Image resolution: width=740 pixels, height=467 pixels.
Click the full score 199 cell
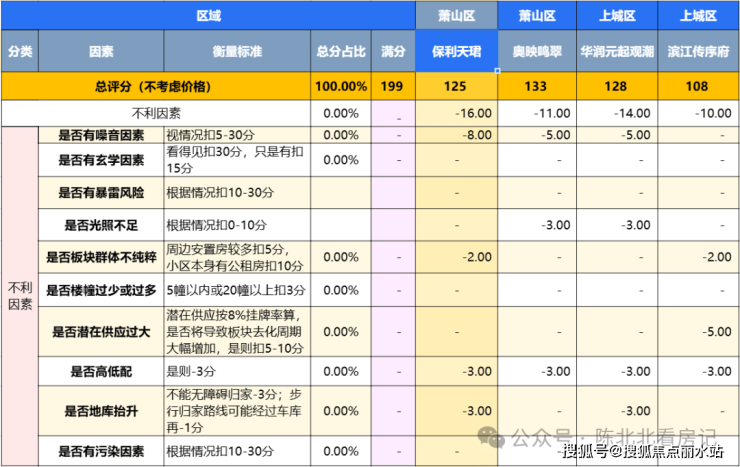[x=393, y=86]
